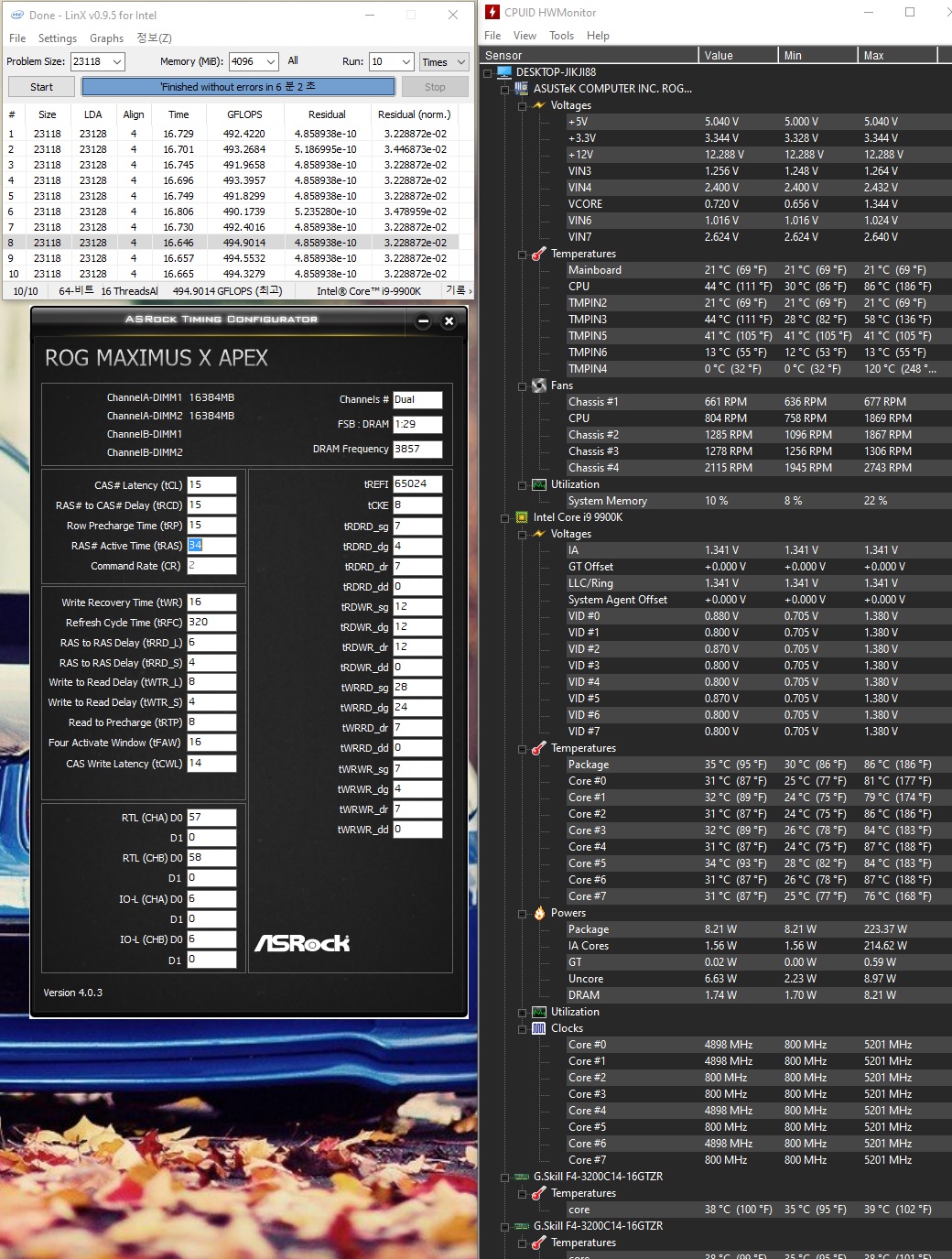Viewport: 952px width, 1259px height.
Task: Click the thermometer icon above the Package temperature row
Action: tap(539, 748)
